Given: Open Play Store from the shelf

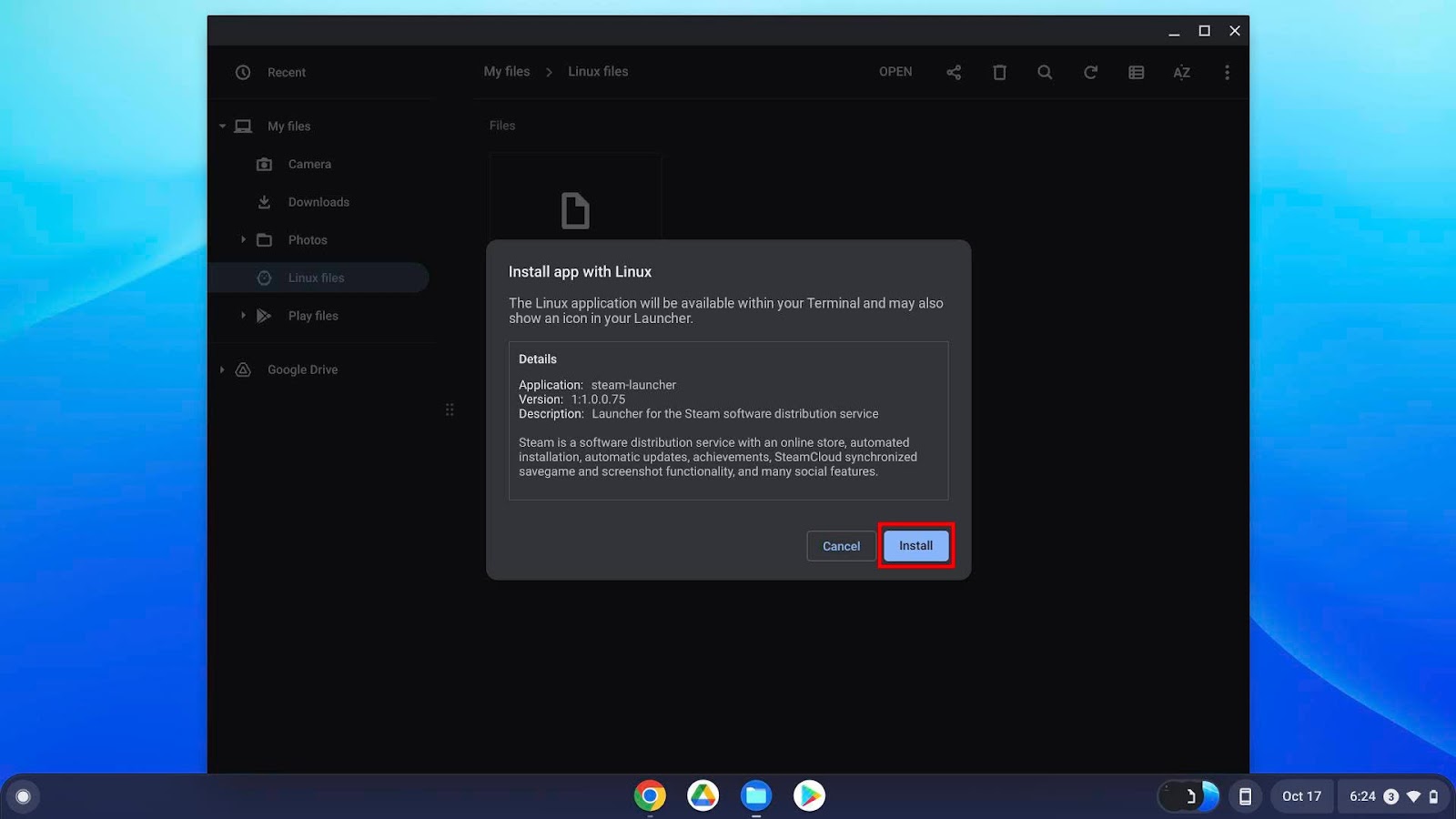Looking at the screenshot, I should (x=809, y=796).
